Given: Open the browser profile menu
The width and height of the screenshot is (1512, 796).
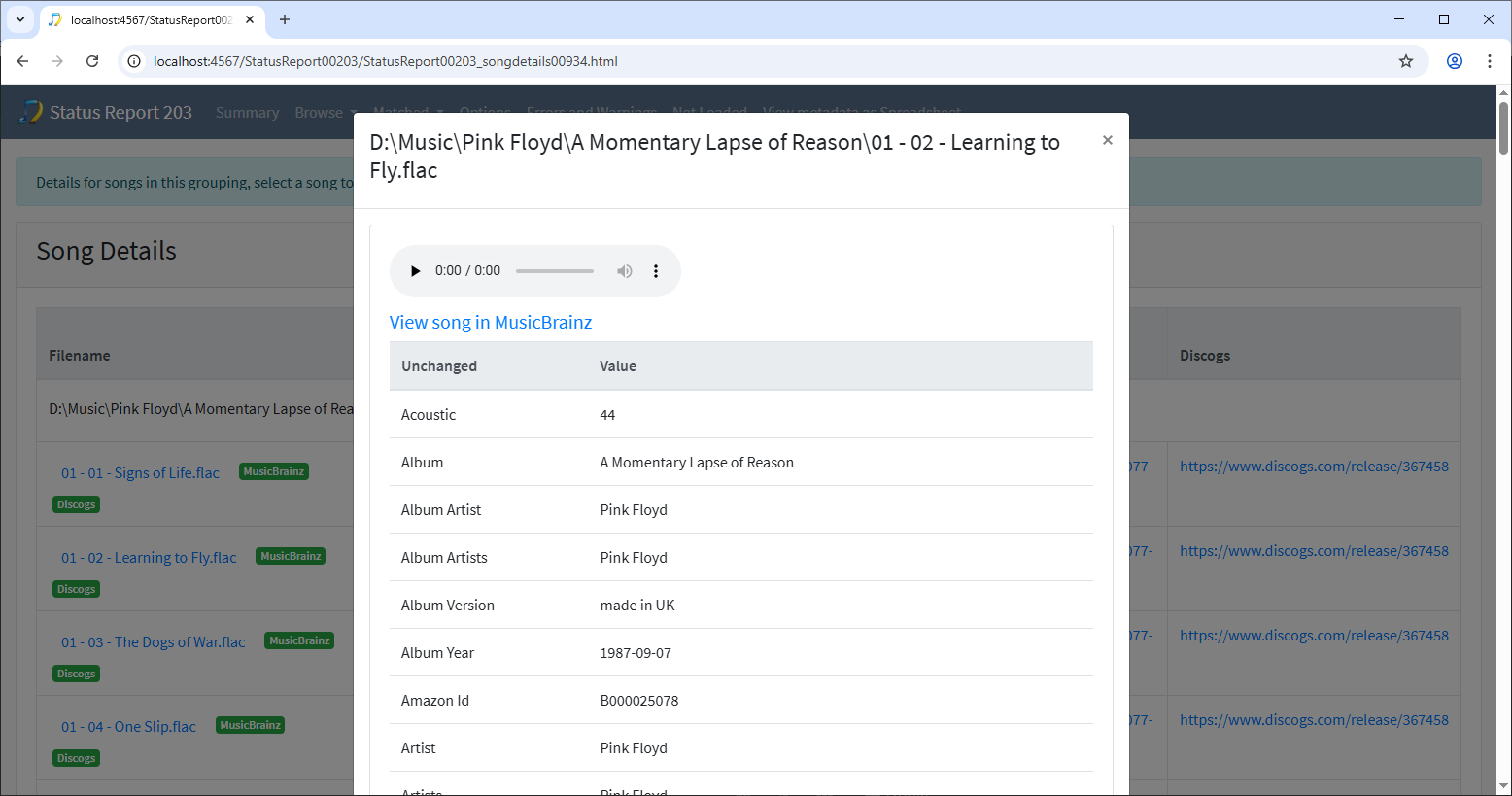Looking at the screenshot, I should point(1455,61).
